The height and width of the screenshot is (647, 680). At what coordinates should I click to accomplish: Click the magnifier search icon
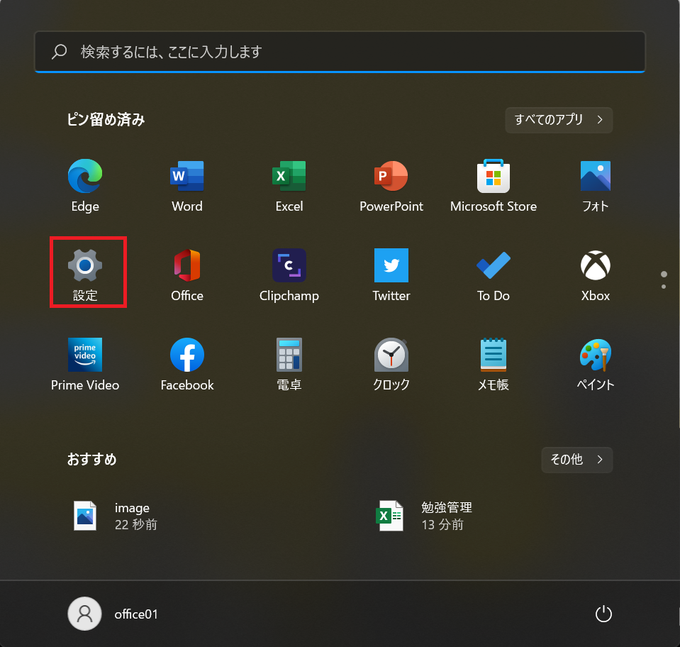point(59,52)
